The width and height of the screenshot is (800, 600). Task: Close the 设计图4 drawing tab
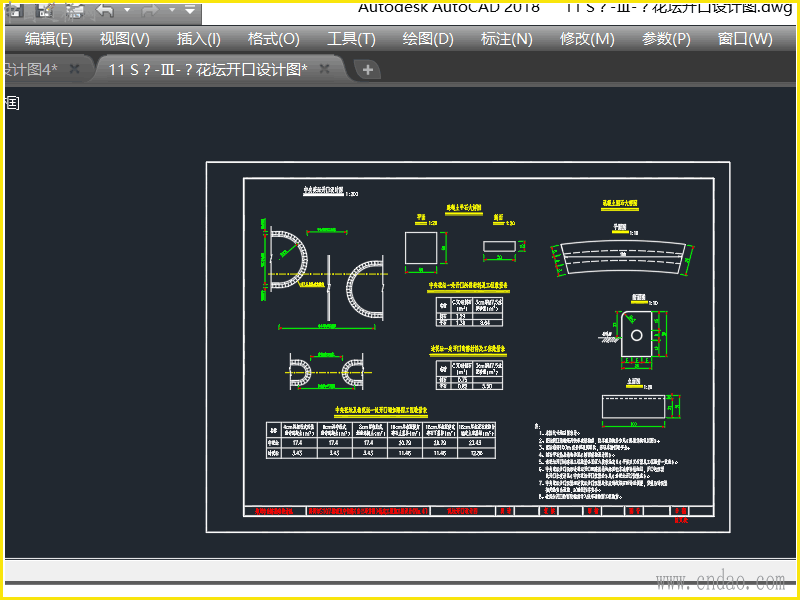coord(74,69)
